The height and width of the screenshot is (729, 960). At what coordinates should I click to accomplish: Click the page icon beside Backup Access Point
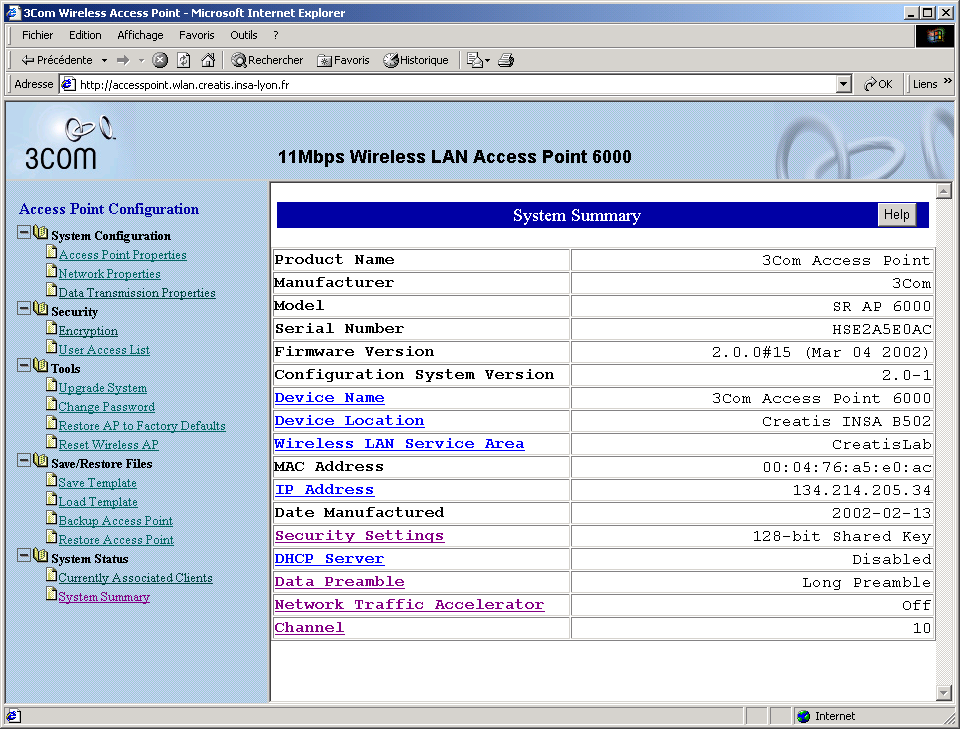coord(52,517)
